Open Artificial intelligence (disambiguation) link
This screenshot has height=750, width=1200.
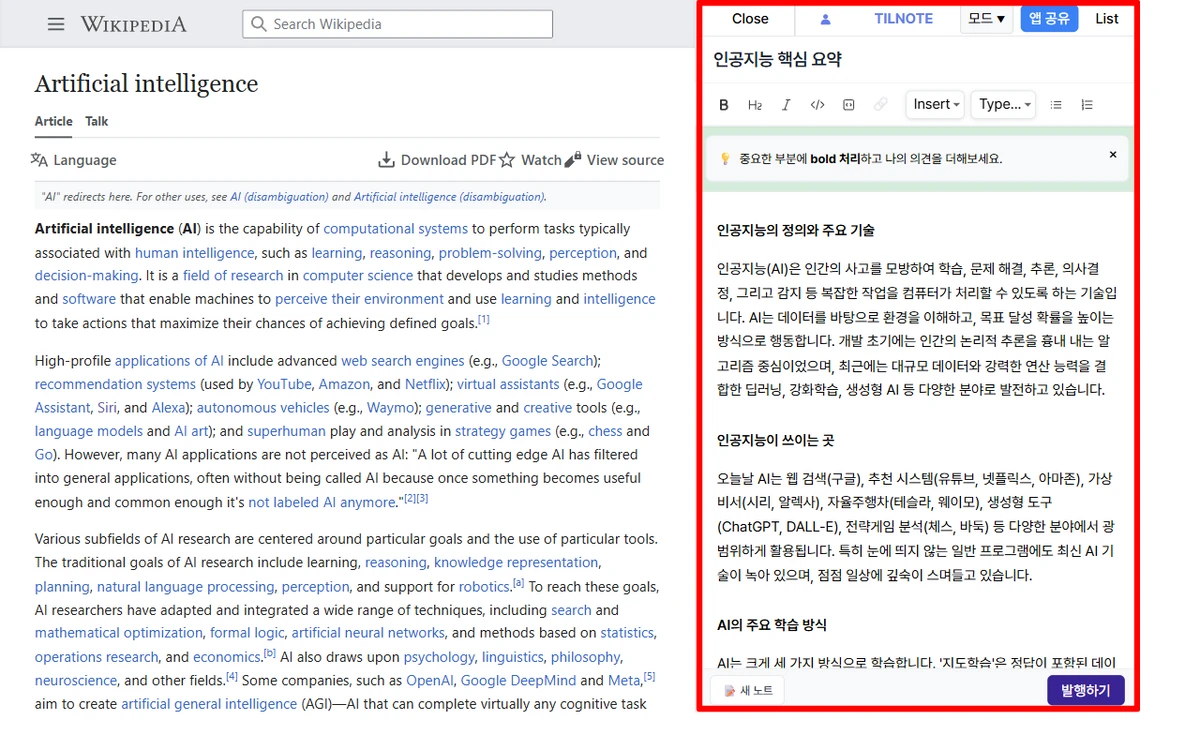click(449, 197)
